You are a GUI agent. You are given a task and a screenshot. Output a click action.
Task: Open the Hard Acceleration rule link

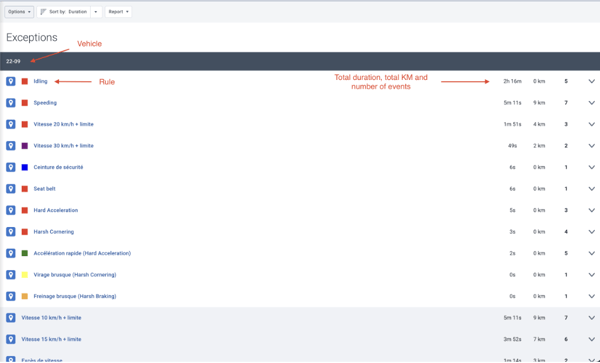click(x=55, y=210)
